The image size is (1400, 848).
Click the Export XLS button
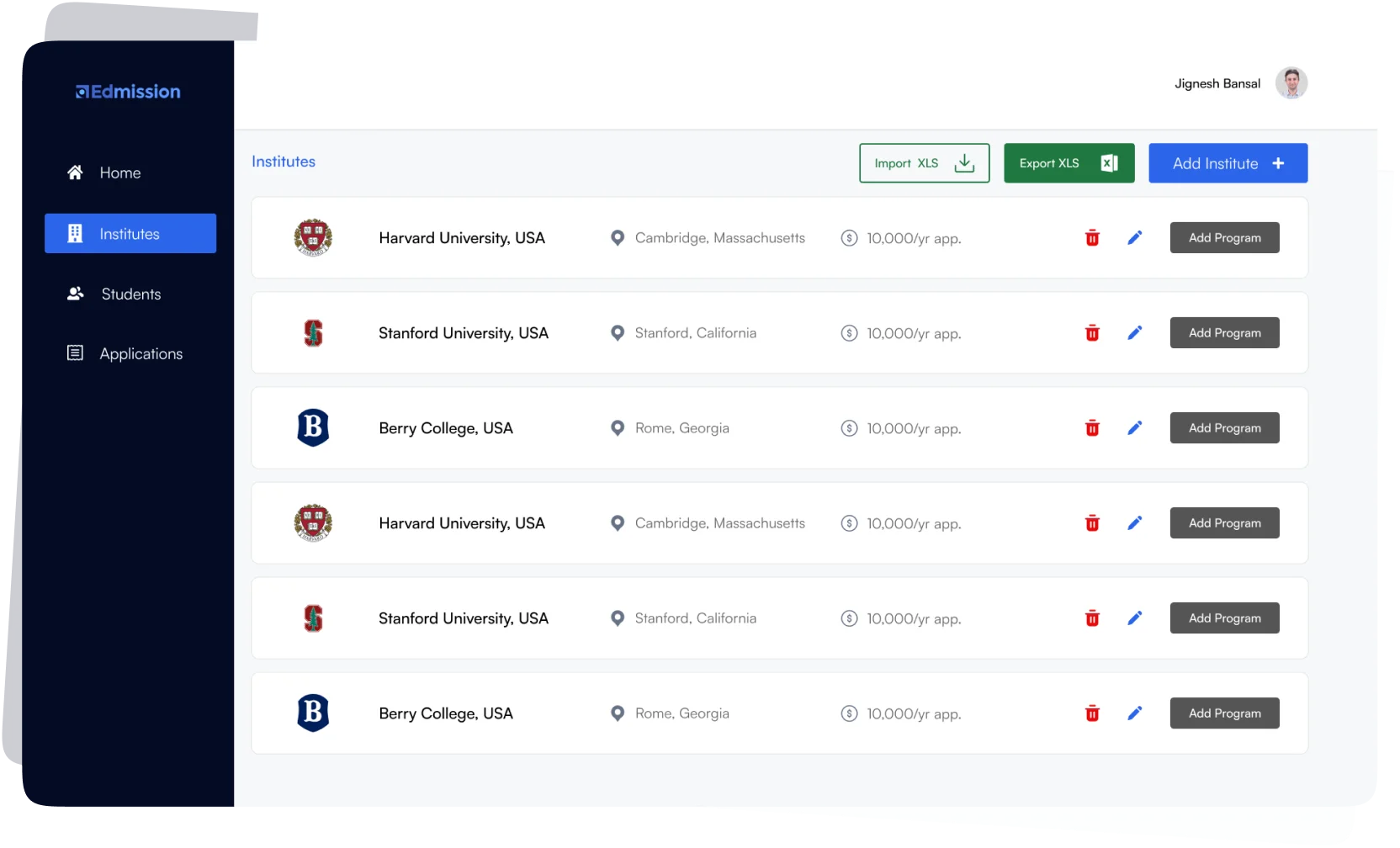pyautogui.click(x=1069, y=163)
